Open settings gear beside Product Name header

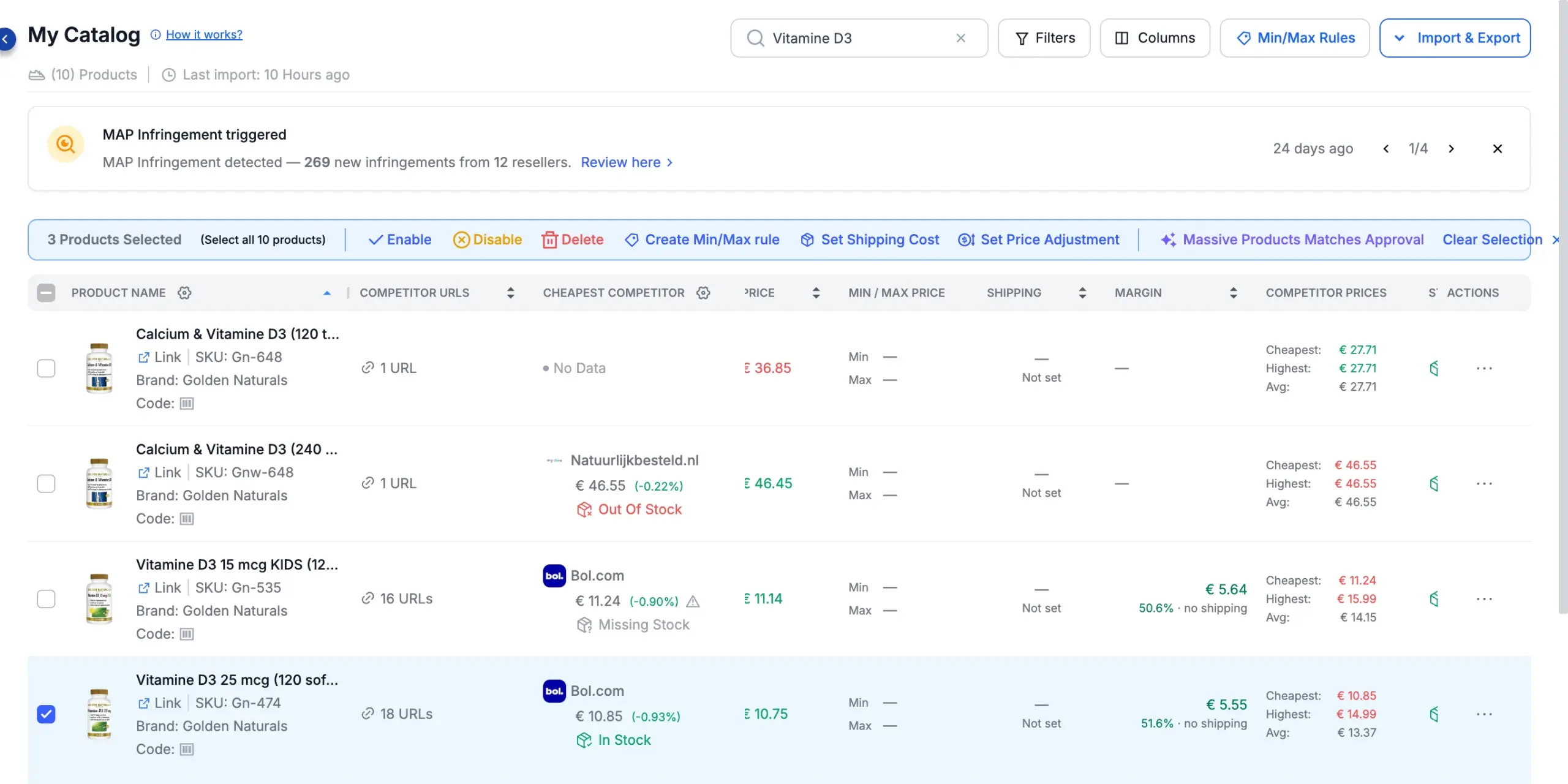184,293
